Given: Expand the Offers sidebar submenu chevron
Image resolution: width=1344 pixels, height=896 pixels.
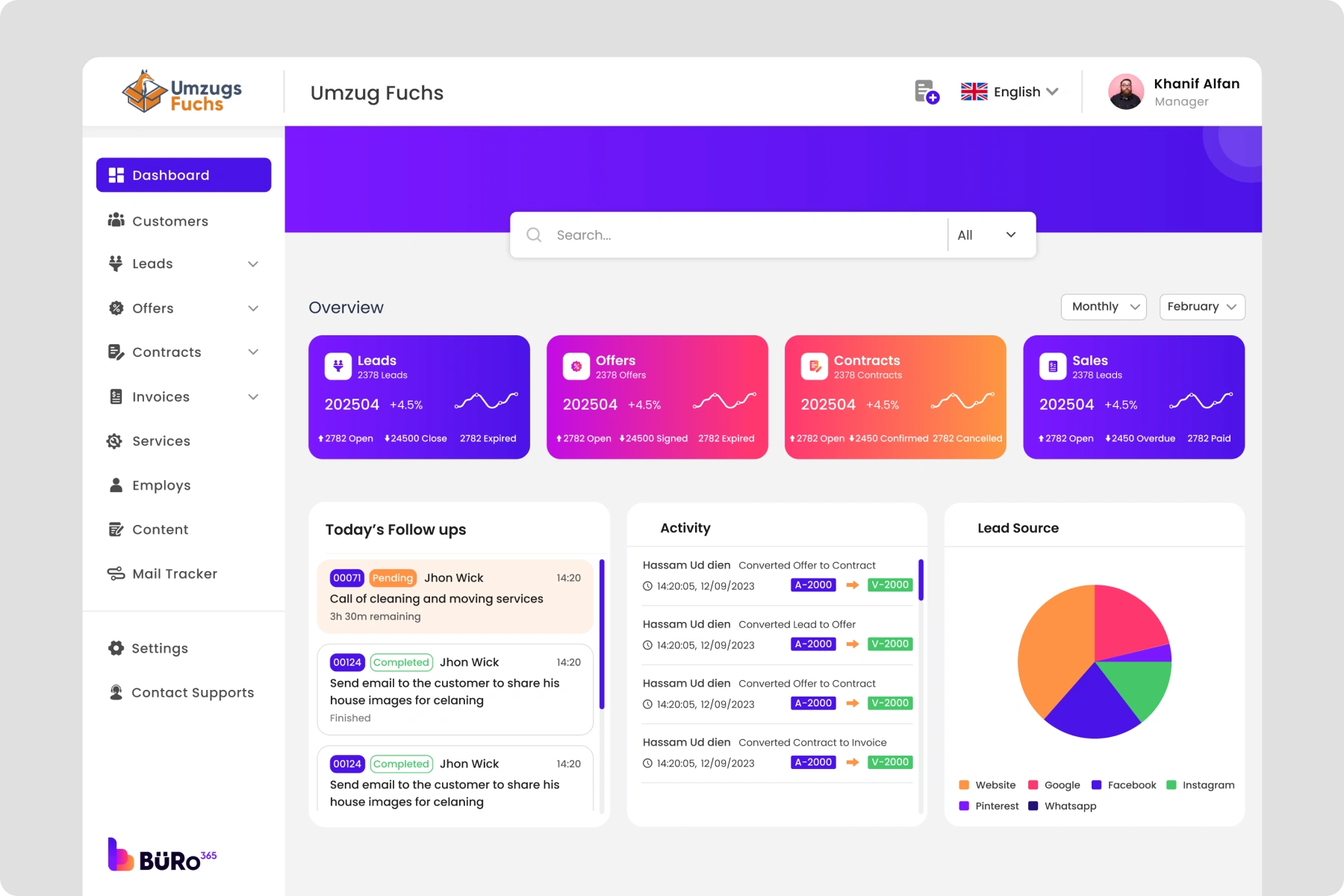Looking at the screenshot, I should 253,308.
